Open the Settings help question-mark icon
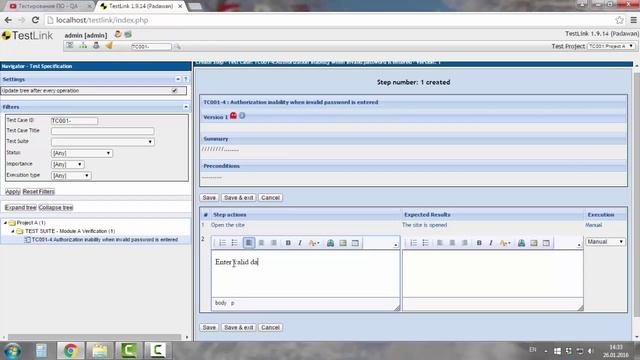The height and width of the screenshot is (360, 640). 186,79
